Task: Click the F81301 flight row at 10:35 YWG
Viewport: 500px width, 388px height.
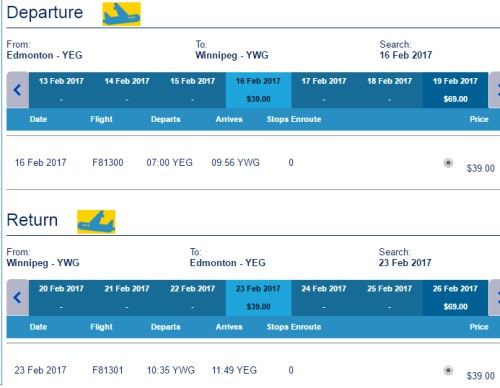Action: click(x=253, y=370)
